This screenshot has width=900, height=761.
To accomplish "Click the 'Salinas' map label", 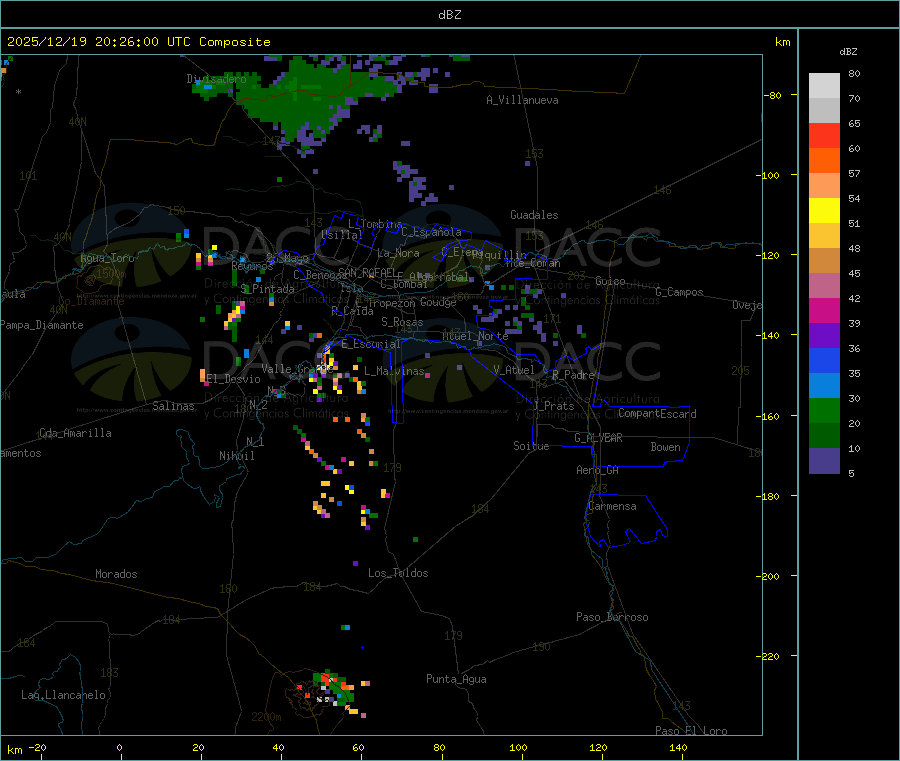I will click(173, 406).
